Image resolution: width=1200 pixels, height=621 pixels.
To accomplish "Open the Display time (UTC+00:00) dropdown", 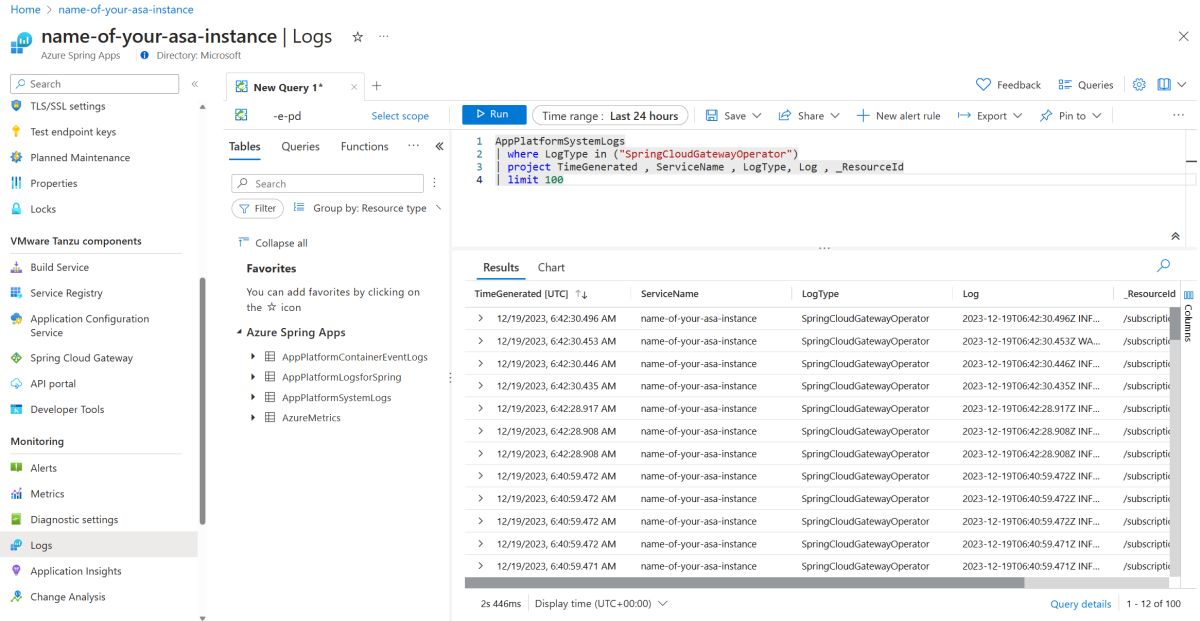I will (601, 604).
